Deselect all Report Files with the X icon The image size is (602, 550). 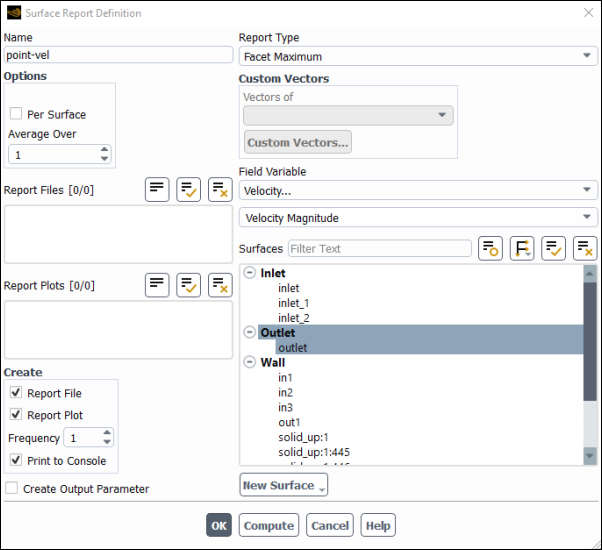(220, 189)
